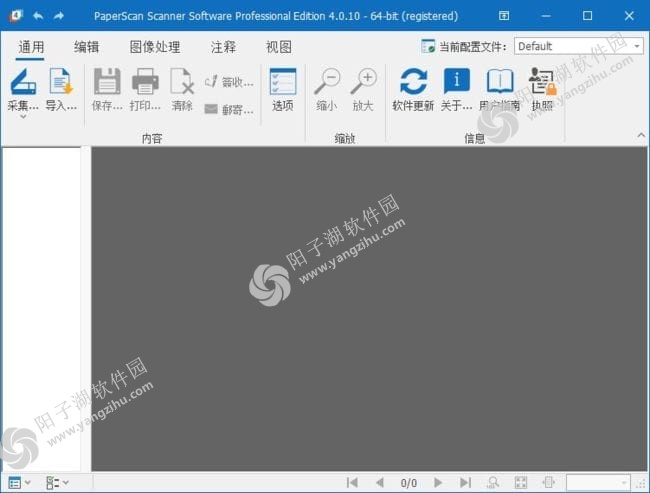Click the redo arrow in title bar
Viewport: 650px width, 493px height.
point(59,16)
